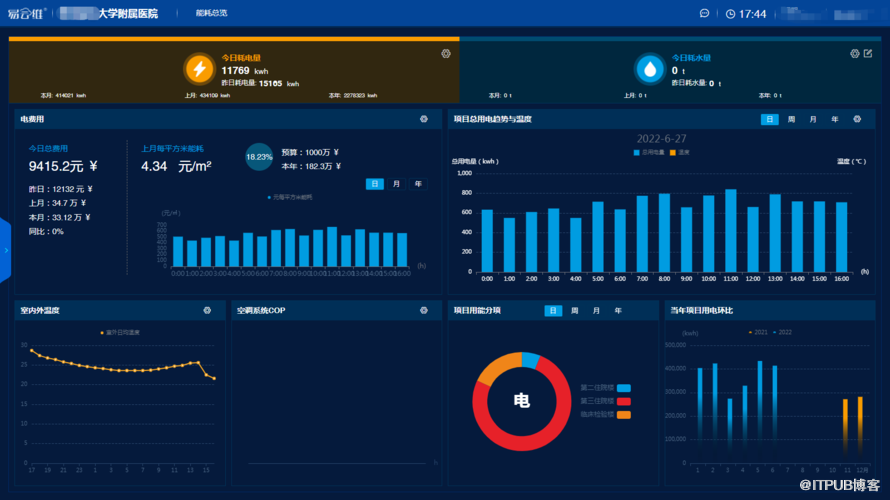
Task: Click the clock icon beside 17:44
Action: click(x=731, y=14)
